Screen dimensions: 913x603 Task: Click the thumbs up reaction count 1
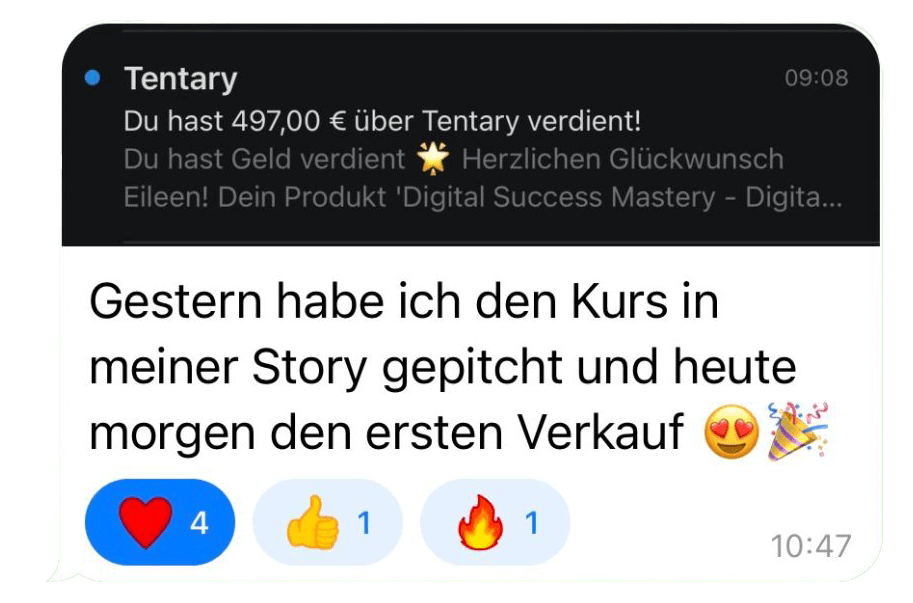(x=365, y=523)
